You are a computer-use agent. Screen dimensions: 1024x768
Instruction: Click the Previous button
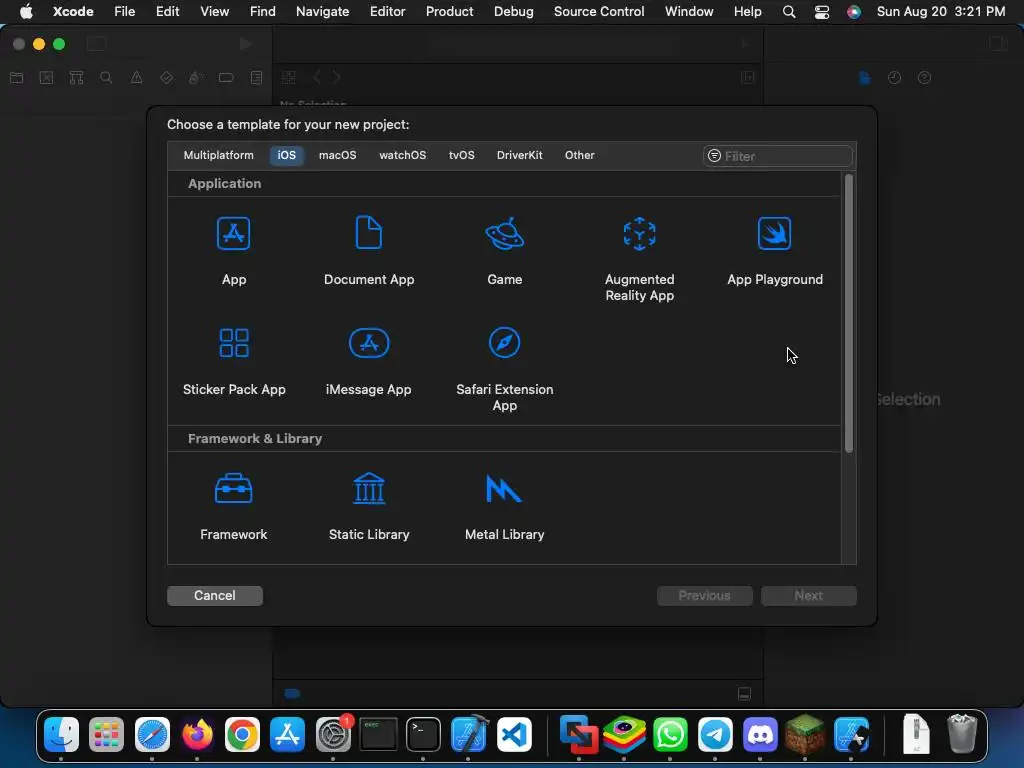point(705,596)
